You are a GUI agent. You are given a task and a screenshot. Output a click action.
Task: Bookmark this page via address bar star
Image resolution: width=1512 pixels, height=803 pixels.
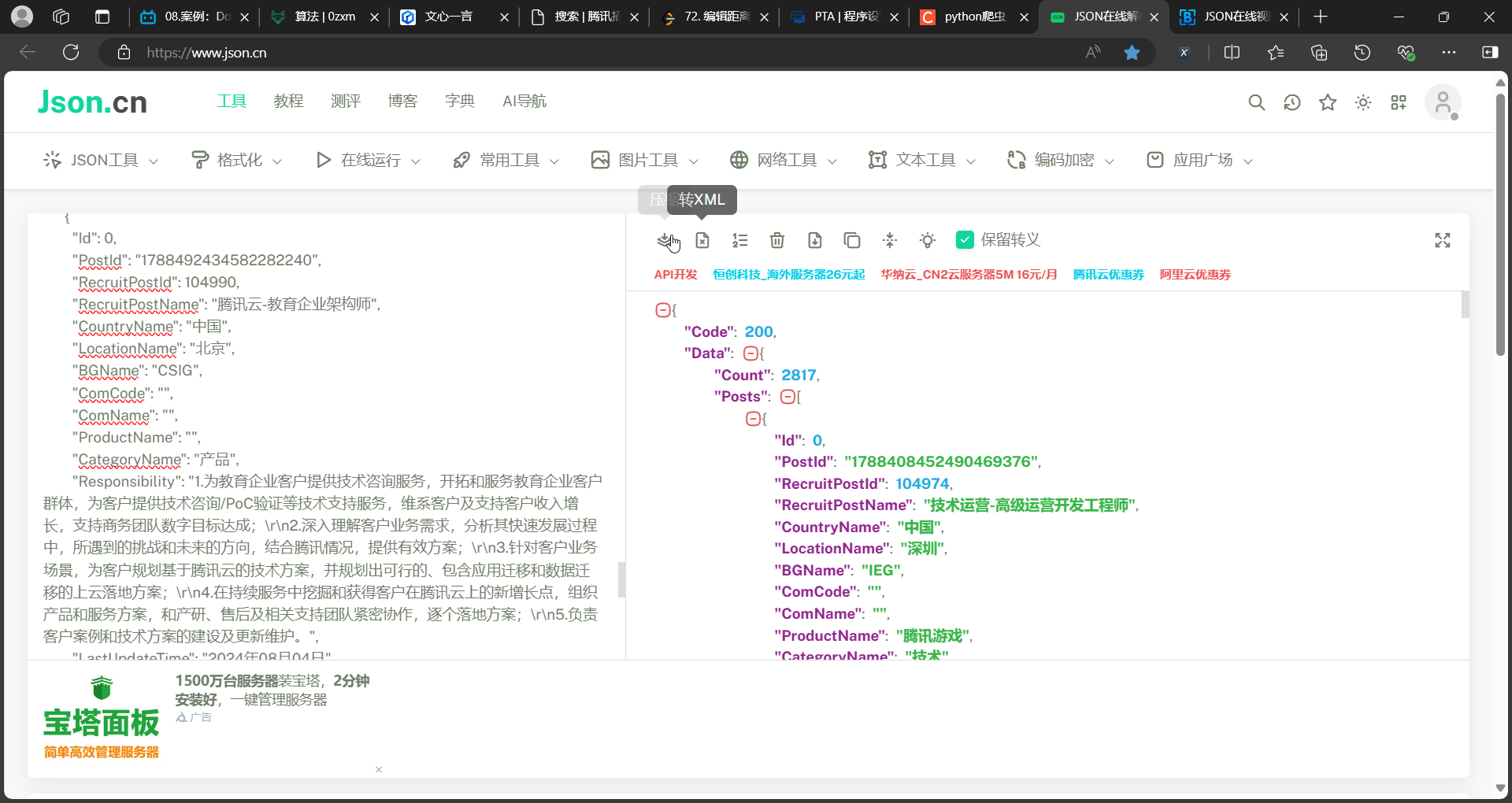click(x=1132, y=52)
